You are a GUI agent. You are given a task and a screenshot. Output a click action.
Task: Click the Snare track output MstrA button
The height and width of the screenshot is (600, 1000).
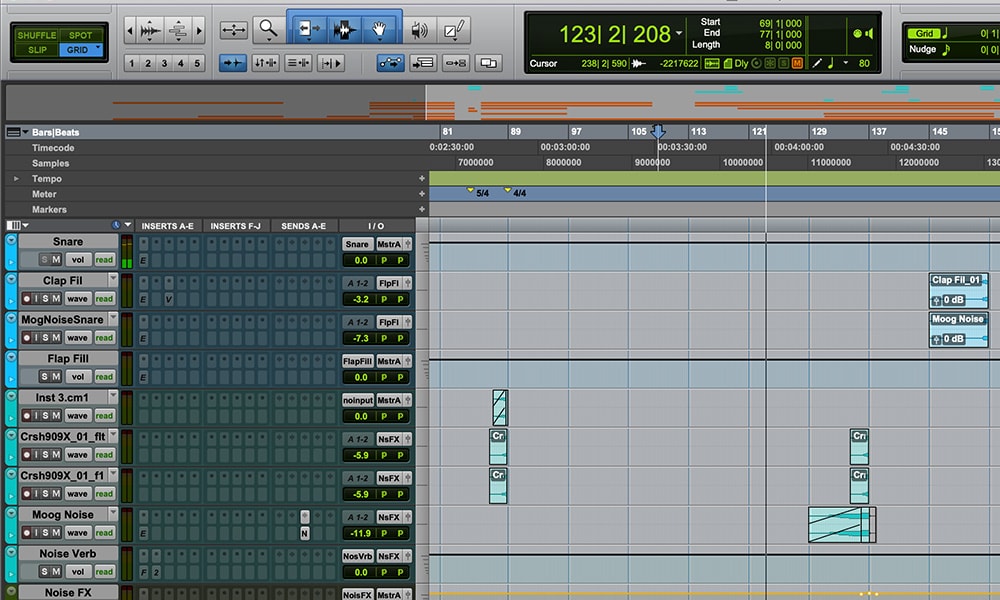(x=390, y=244)
